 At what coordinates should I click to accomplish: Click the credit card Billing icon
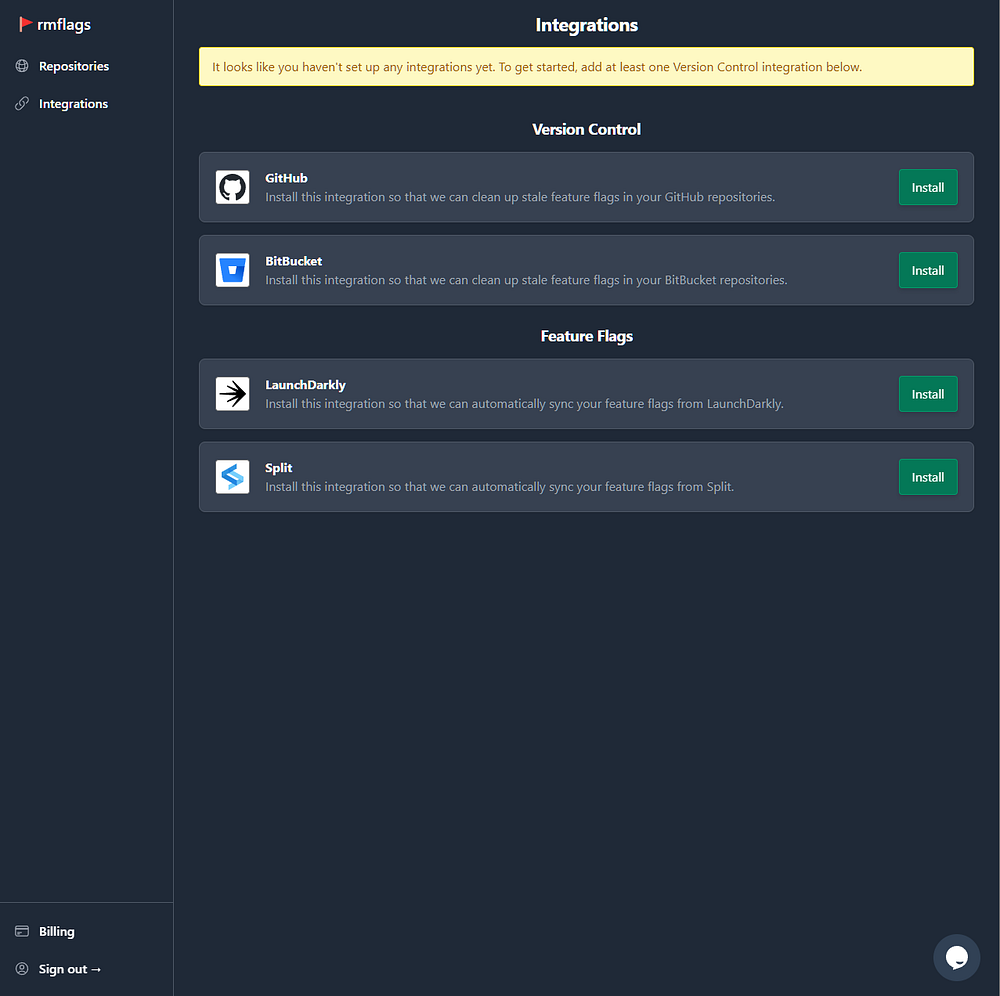[x=22, y=932]
